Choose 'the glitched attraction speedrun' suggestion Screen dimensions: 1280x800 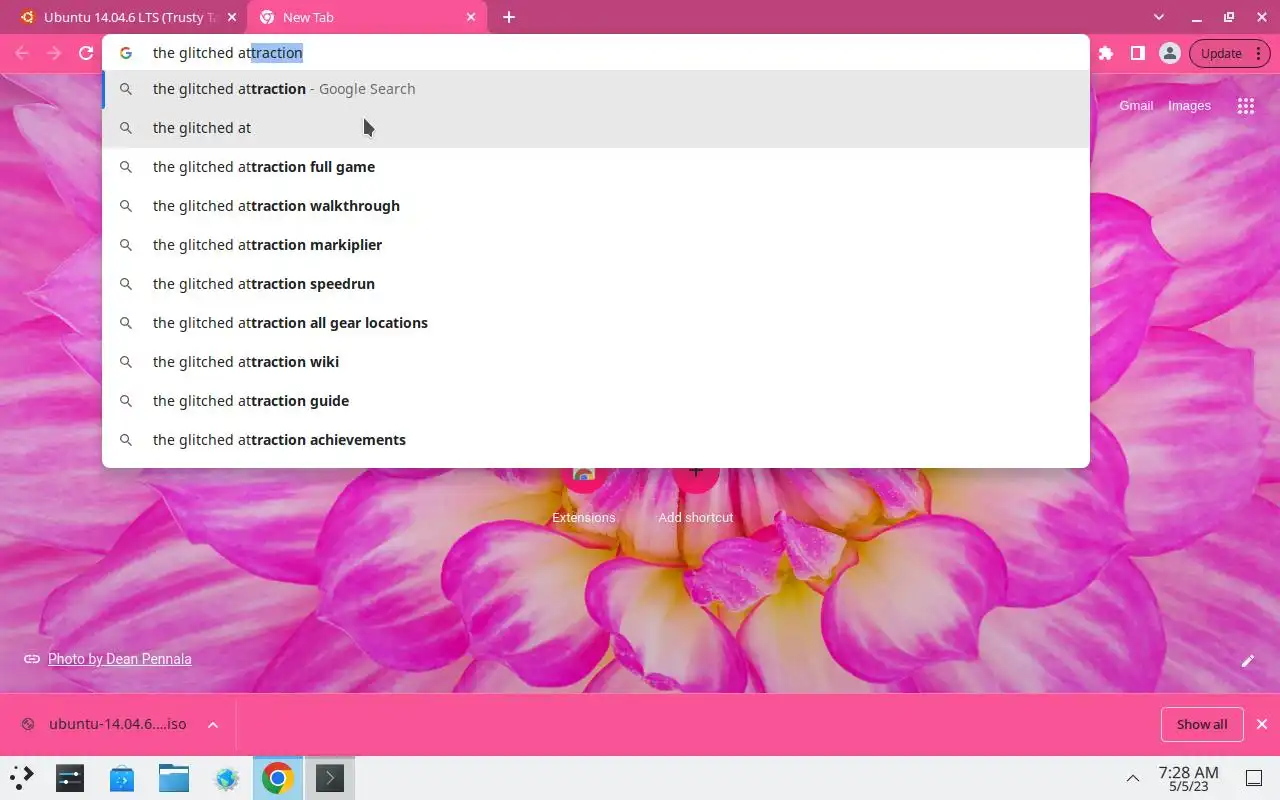pos(596,284)
